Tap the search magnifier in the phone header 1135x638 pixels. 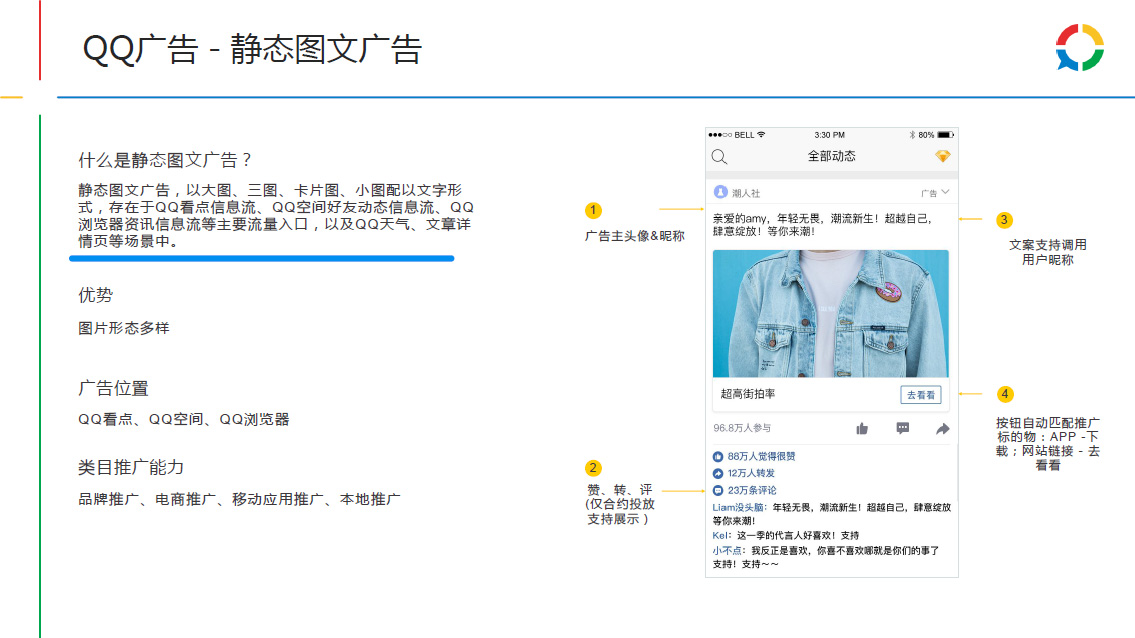tap(719, 156)
